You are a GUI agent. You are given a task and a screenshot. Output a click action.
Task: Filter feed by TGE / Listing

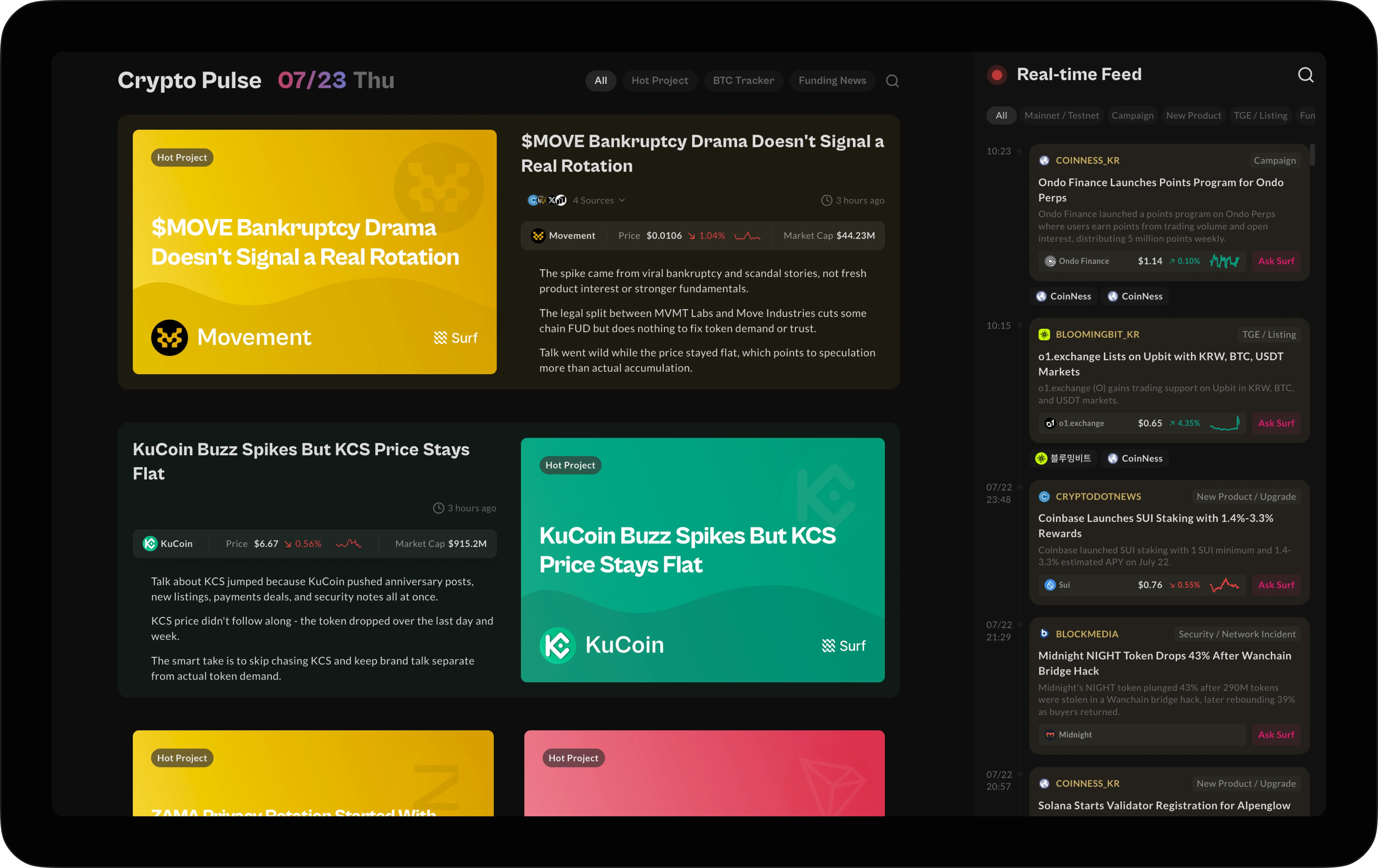(1260, 116)
